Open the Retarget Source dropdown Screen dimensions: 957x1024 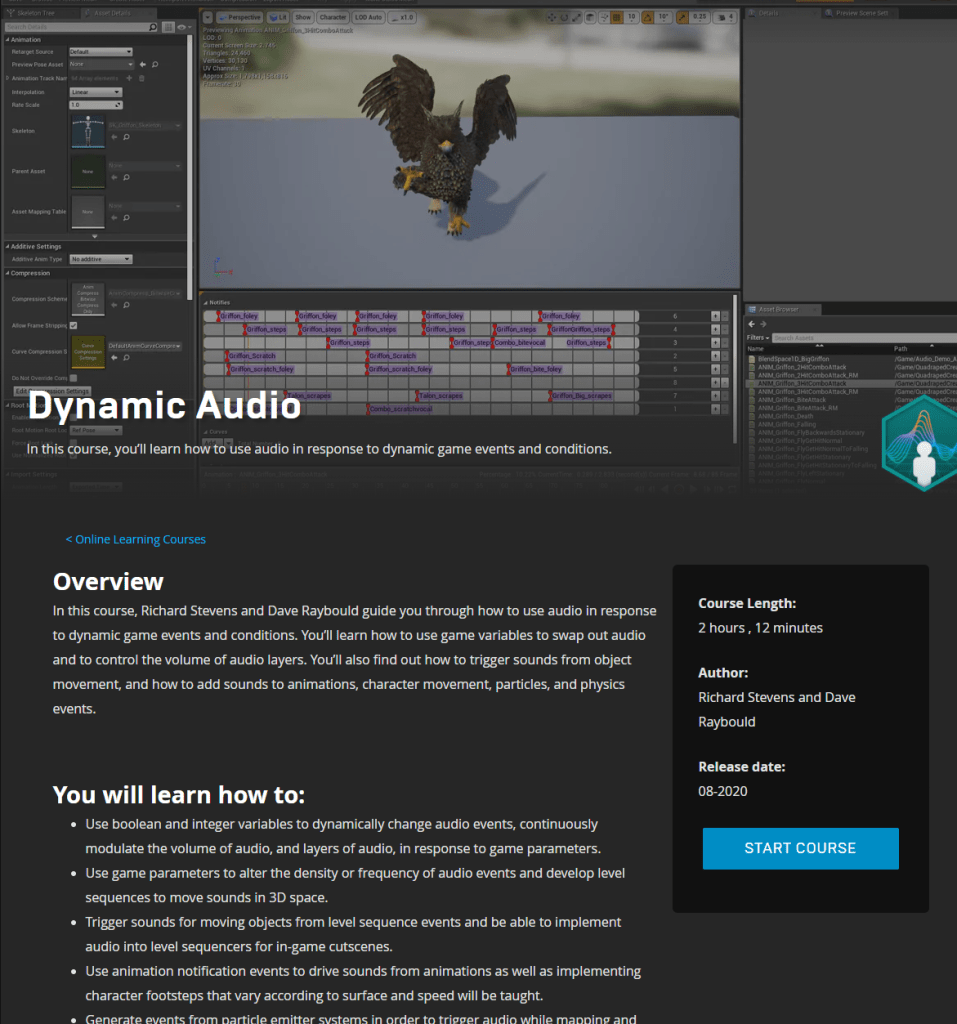pos(100,51)
